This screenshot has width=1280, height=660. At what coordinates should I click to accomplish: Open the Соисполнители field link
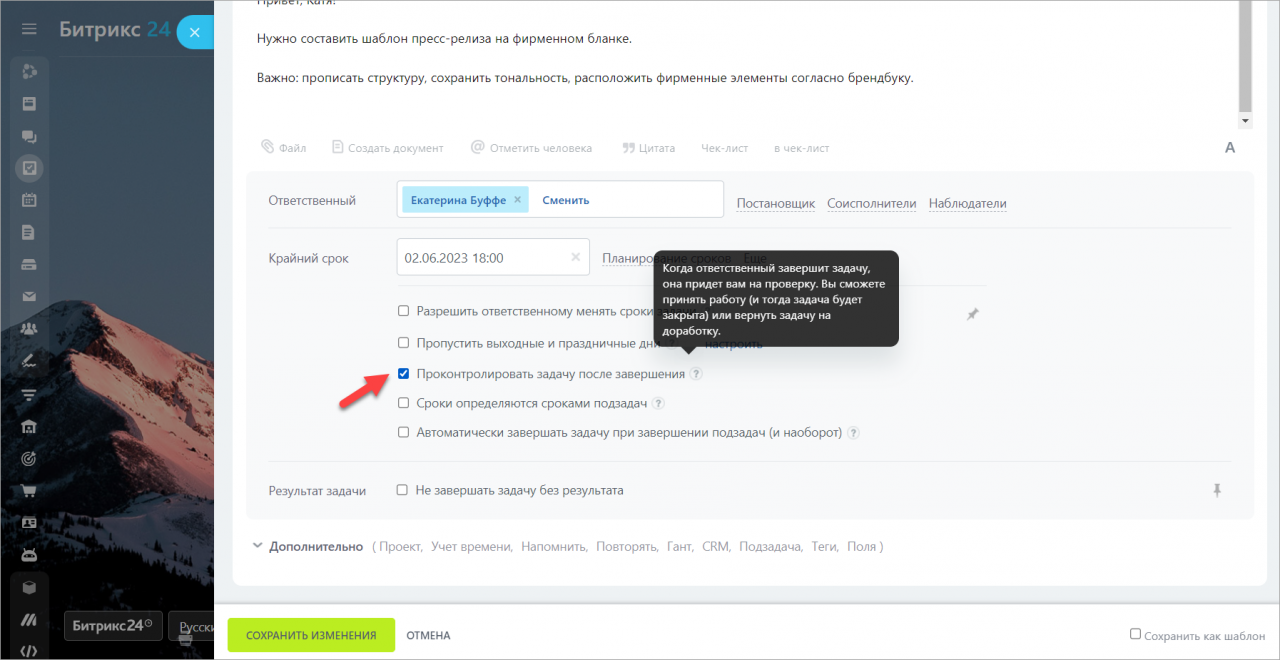tap(872, 204)
